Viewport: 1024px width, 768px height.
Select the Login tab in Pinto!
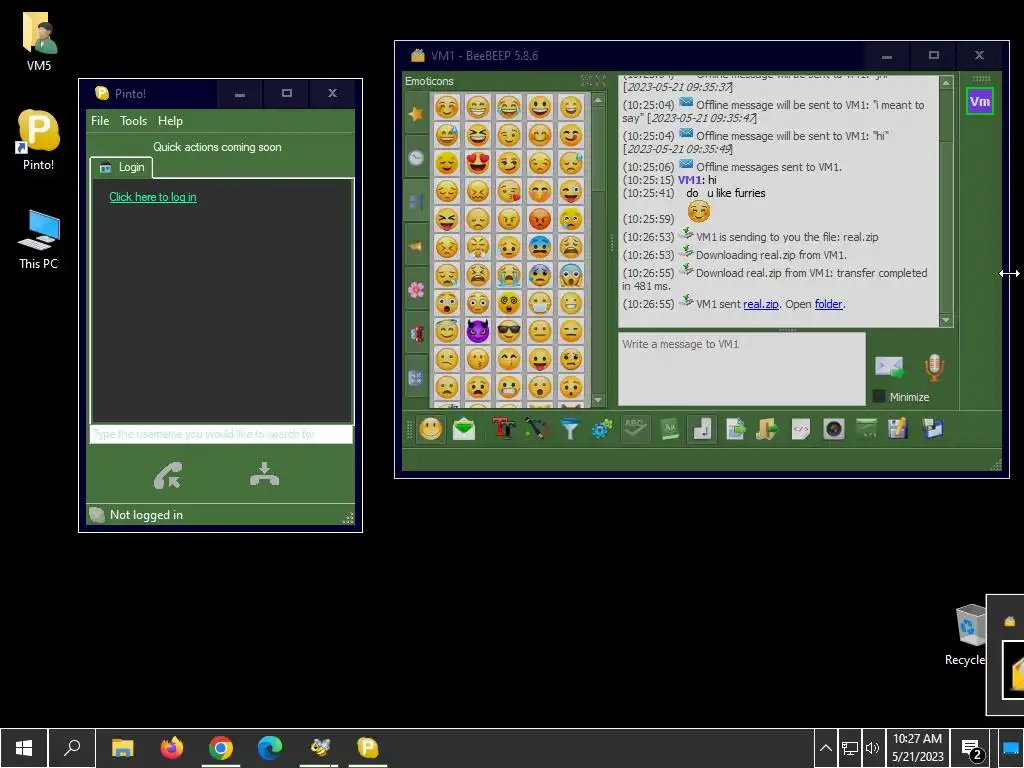point(121,167)
